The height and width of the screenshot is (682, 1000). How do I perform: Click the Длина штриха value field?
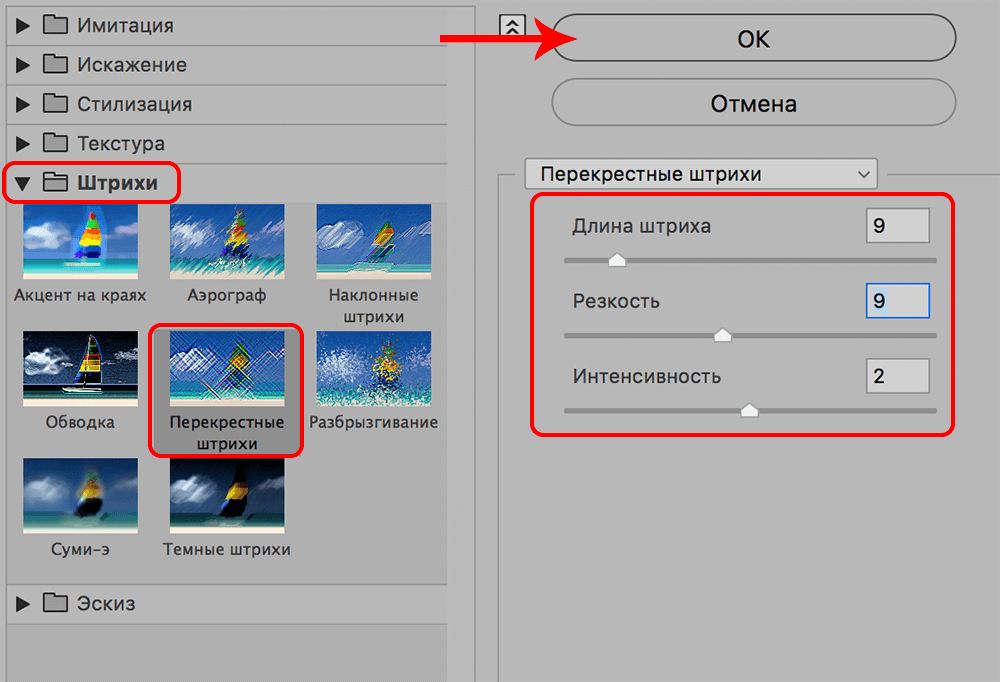click(897, 225)
